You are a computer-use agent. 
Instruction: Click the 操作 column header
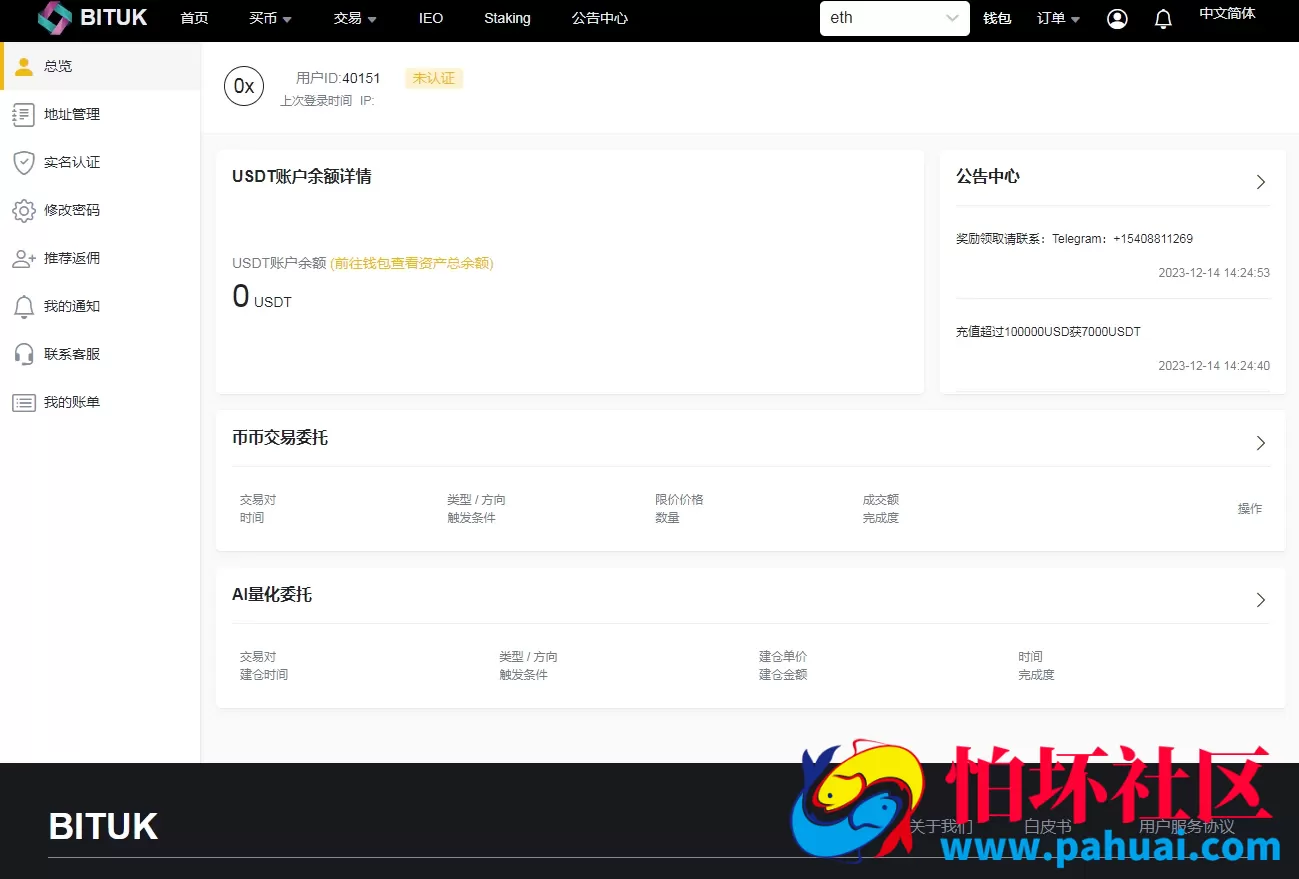[x=1250, y=509]
